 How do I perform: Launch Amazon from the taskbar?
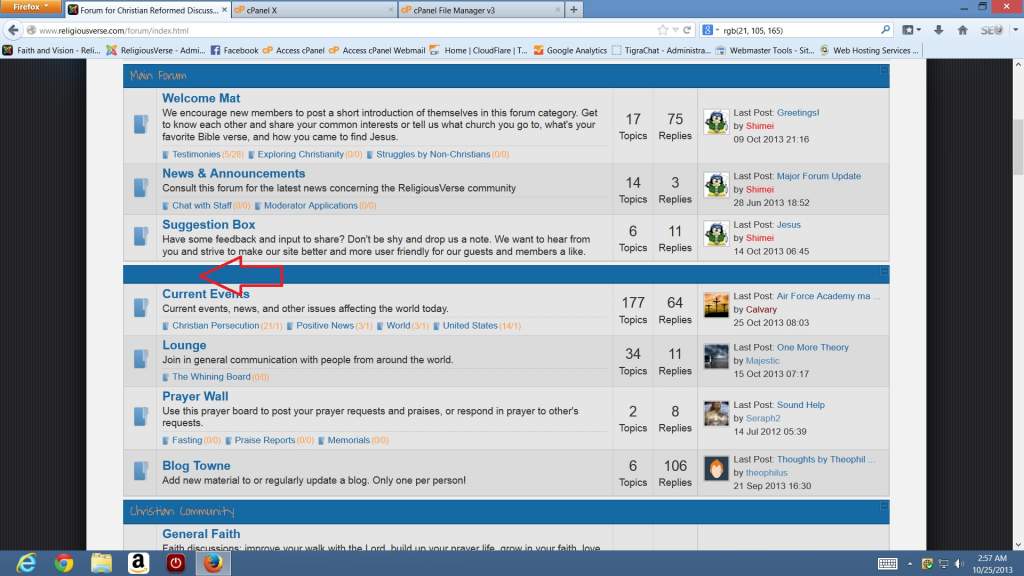pyautogui.click(x=138, y=562)
